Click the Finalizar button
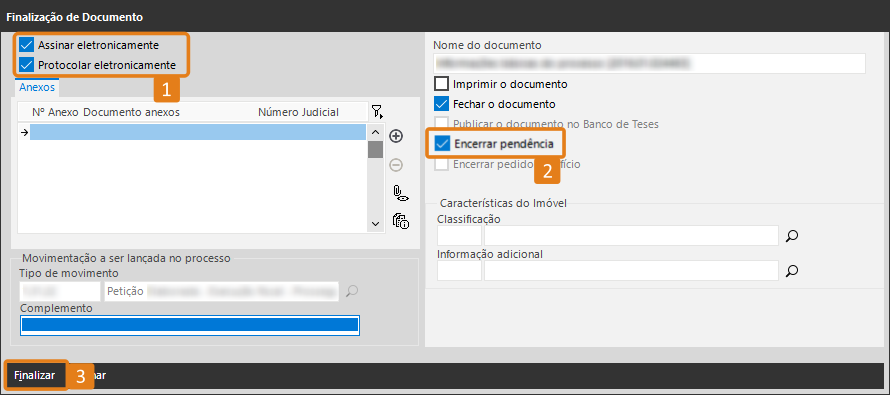This screenshot has width=890, height=395. tap(35, 375)
